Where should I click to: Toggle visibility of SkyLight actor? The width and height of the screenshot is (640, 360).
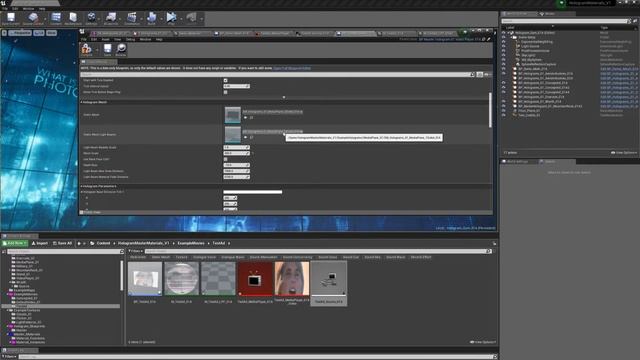coord(504,55)
